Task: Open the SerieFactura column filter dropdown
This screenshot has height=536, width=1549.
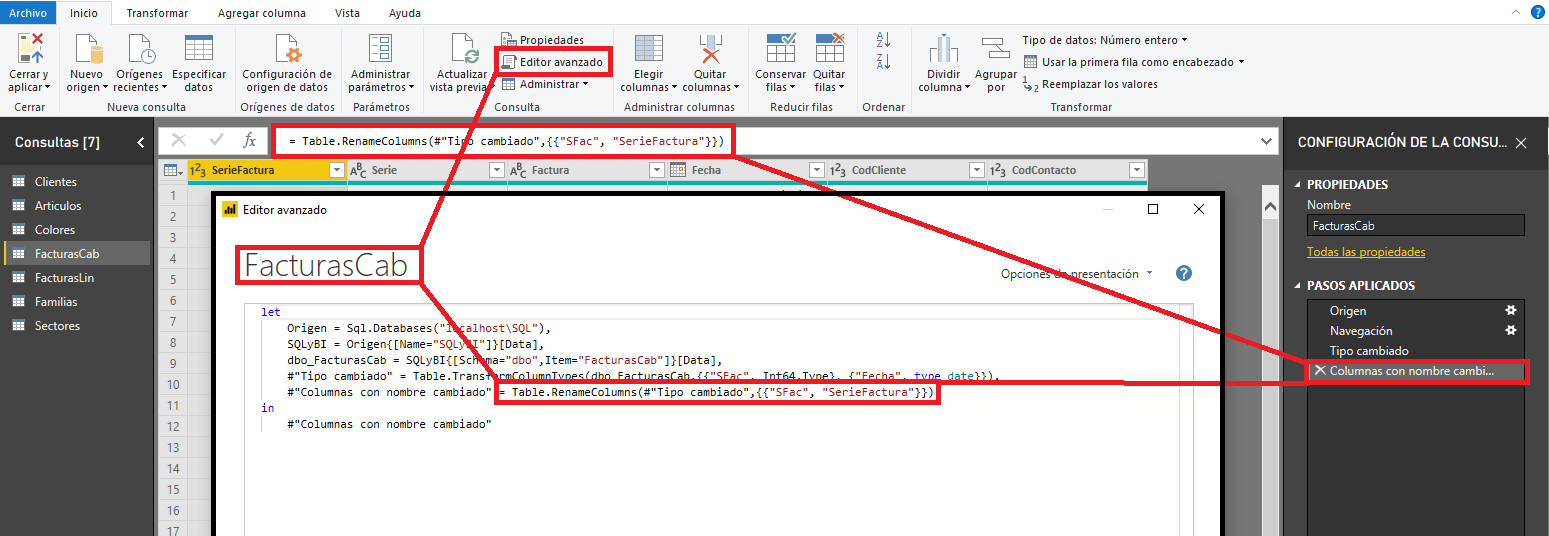Action: click(337, 170)
